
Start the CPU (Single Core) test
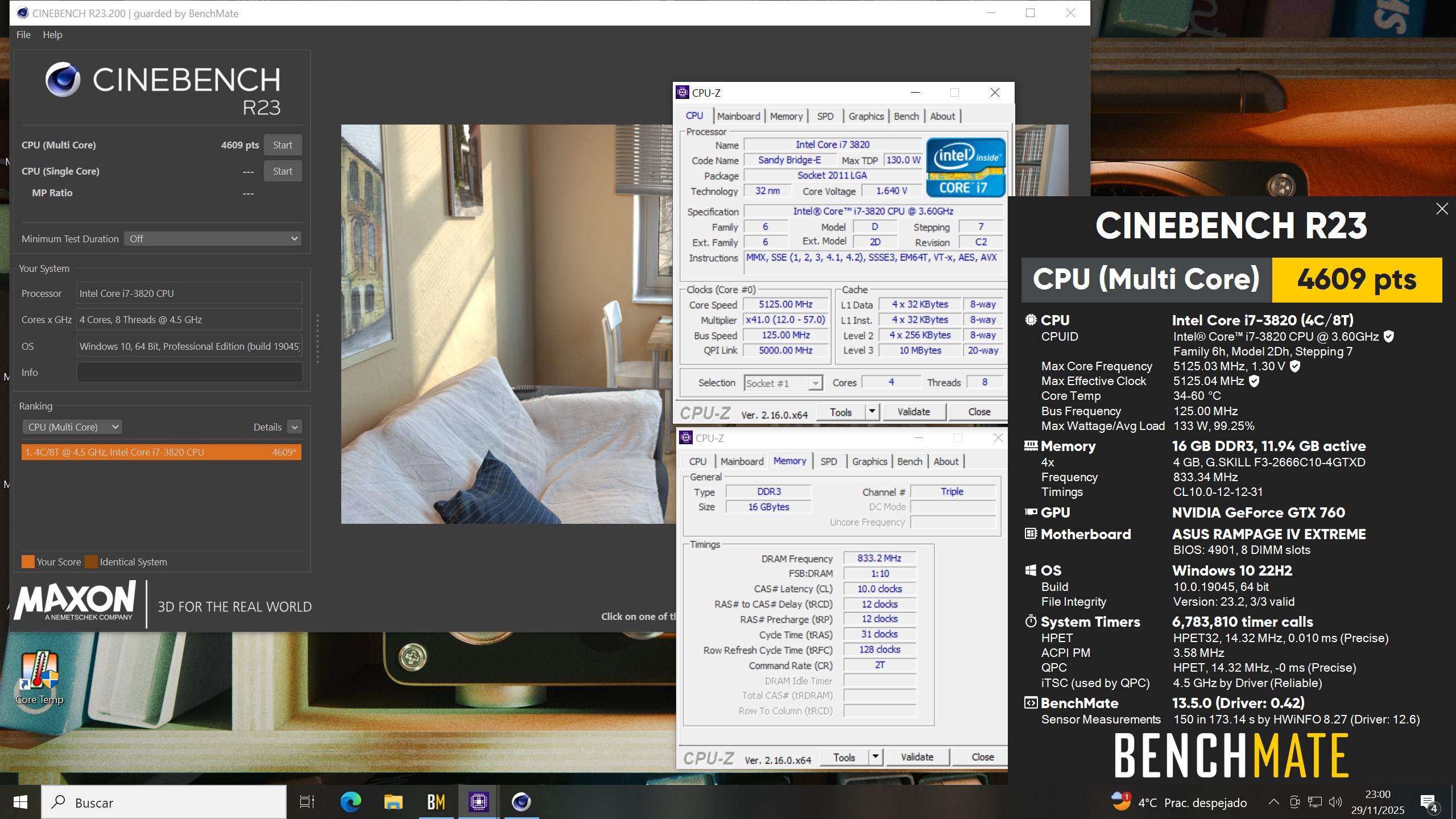coord(282,171)
